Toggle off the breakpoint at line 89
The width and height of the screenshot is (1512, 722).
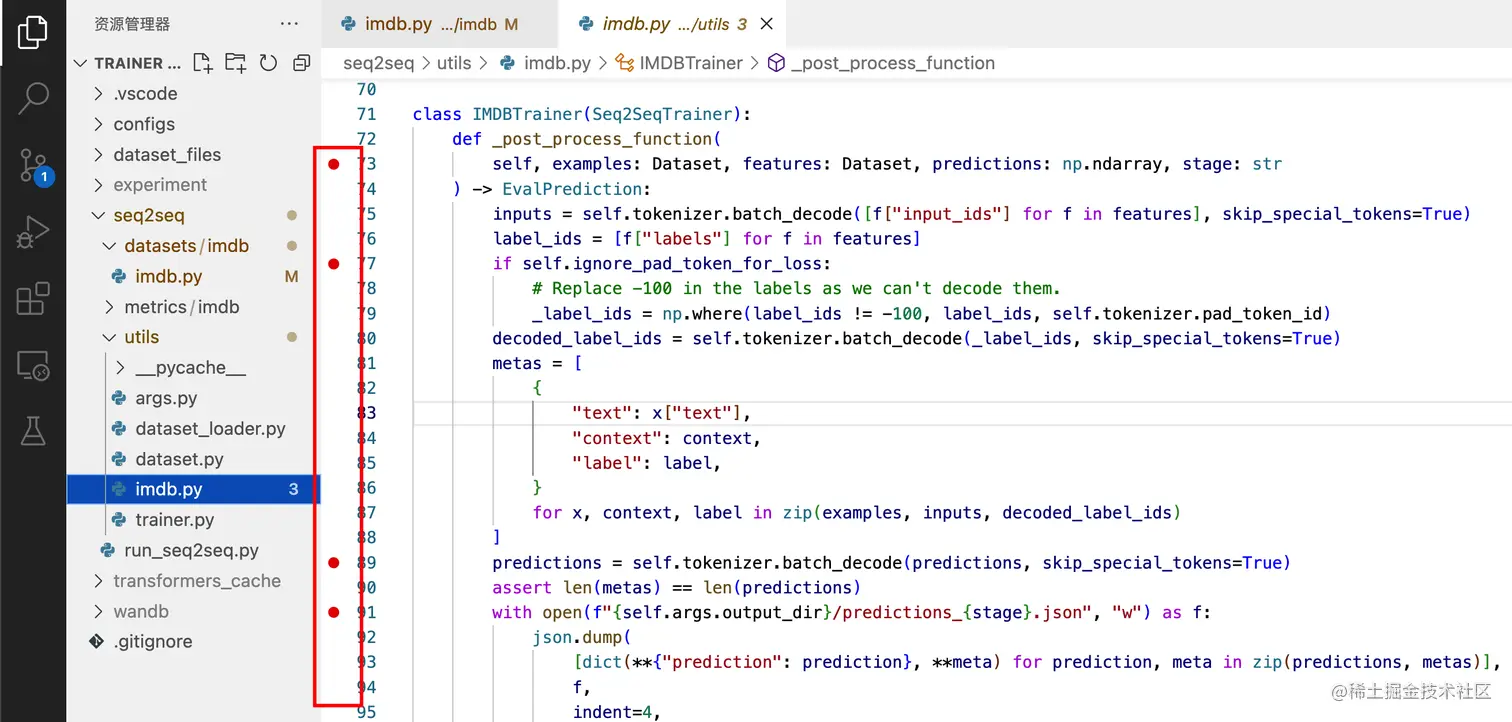[x=334, y=563]
